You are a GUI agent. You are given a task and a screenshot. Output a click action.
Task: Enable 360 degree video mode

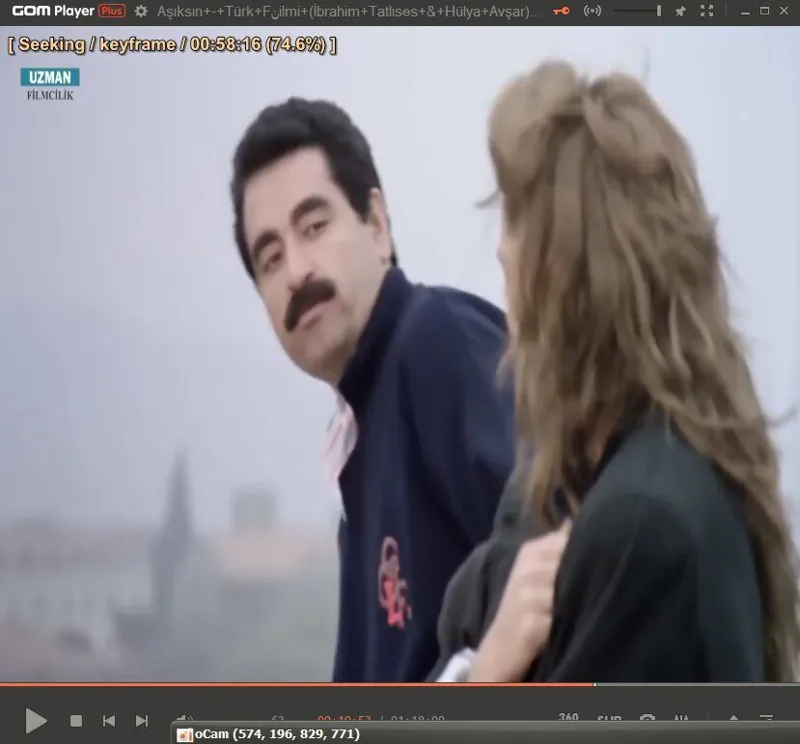pos(568,718)
